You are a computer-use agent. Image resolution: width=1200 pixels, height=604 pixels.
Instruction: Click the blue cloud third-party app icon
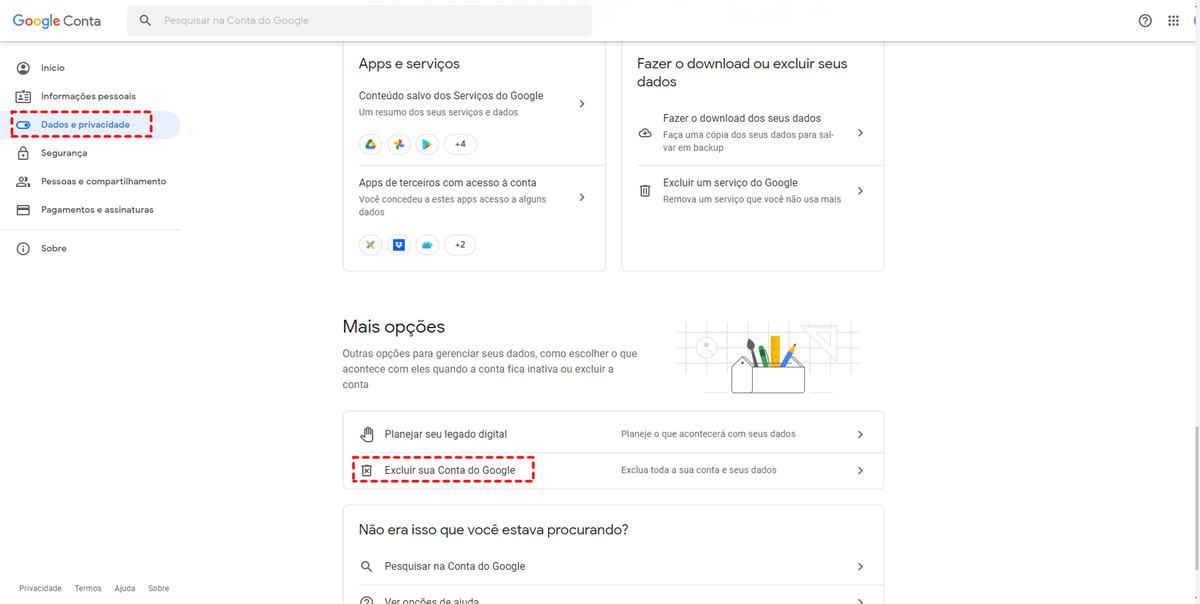click(x=427, y=244)
